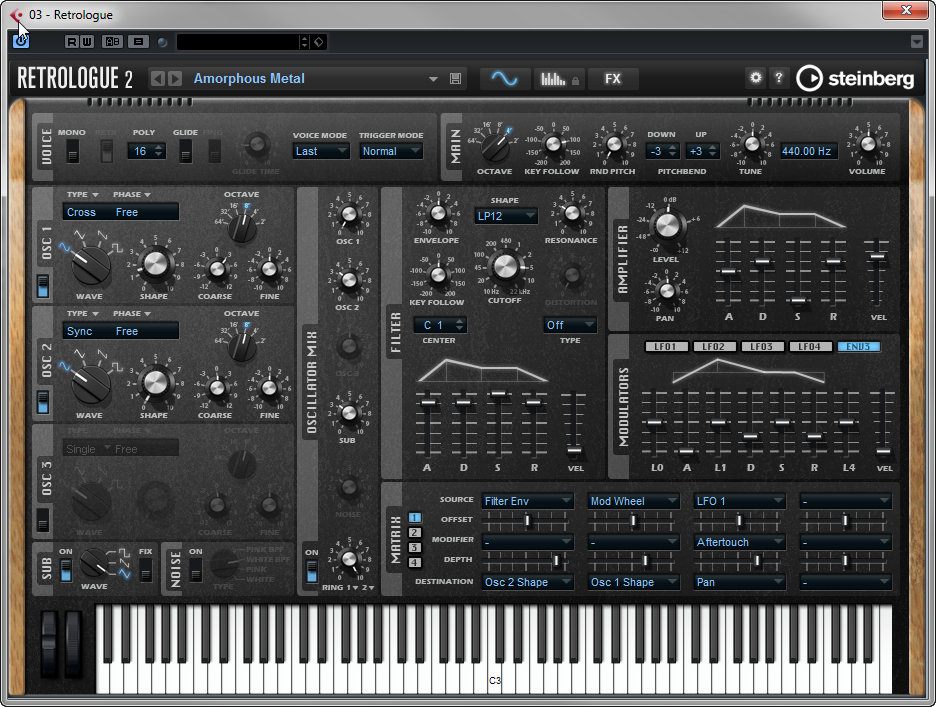This screenshot has height=707, width=936.
Task: Click the Glide Time knob
Action: (x=257, y=144)
